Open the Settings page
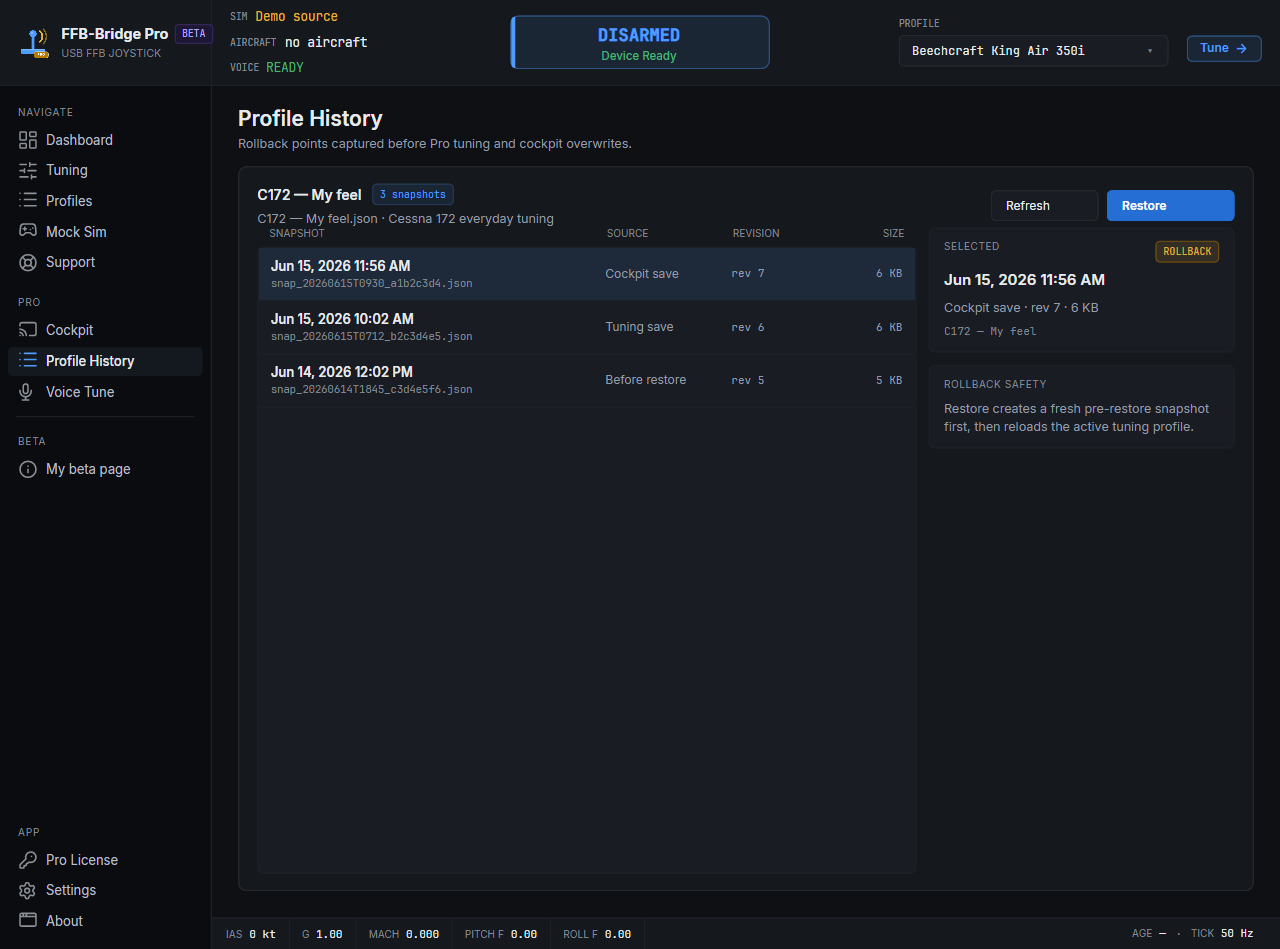 tap(105, 890)
